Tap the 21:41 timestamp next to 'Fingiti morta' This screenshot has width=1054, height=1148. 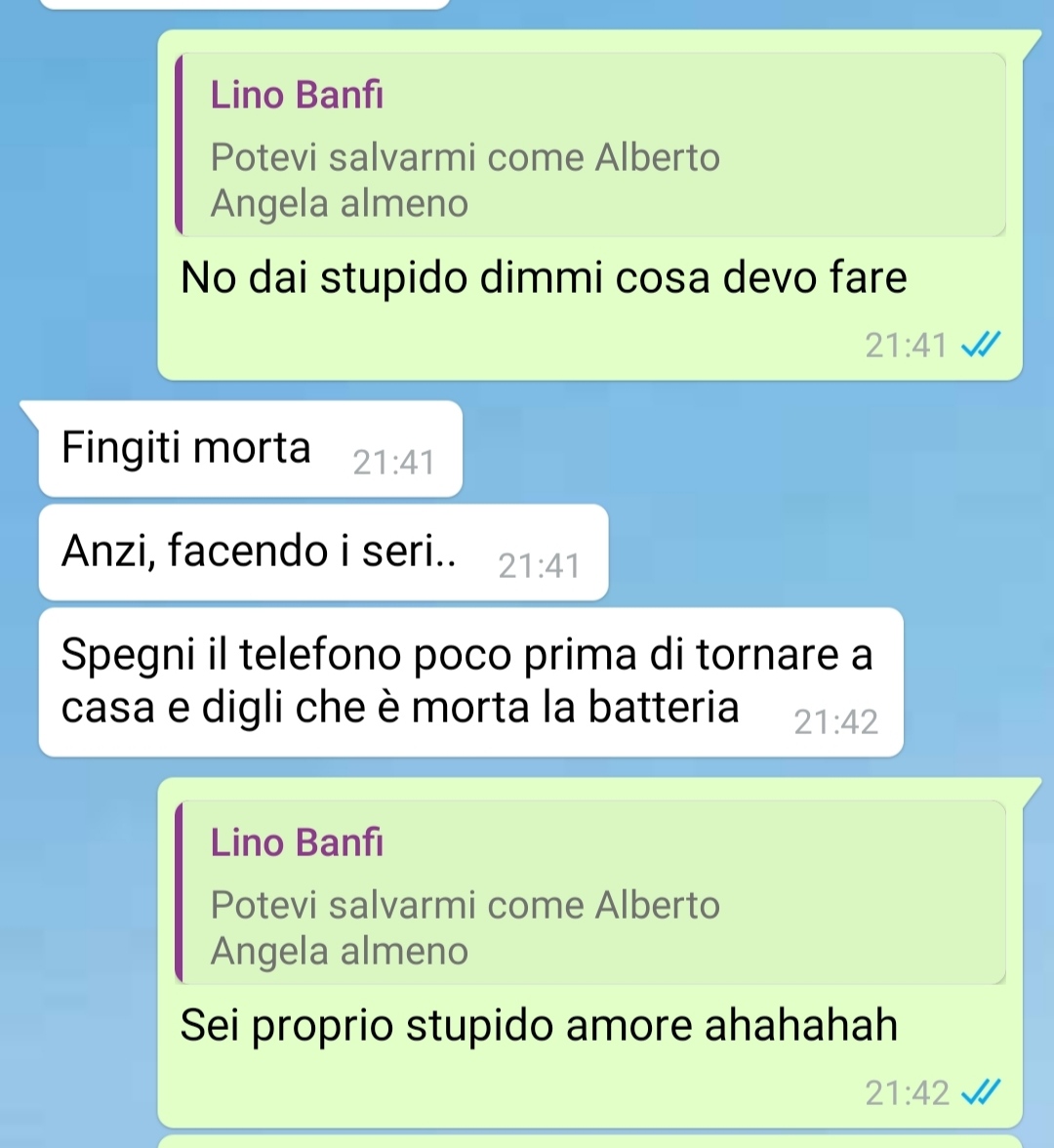pyautogui.click(x=394, y=463)
